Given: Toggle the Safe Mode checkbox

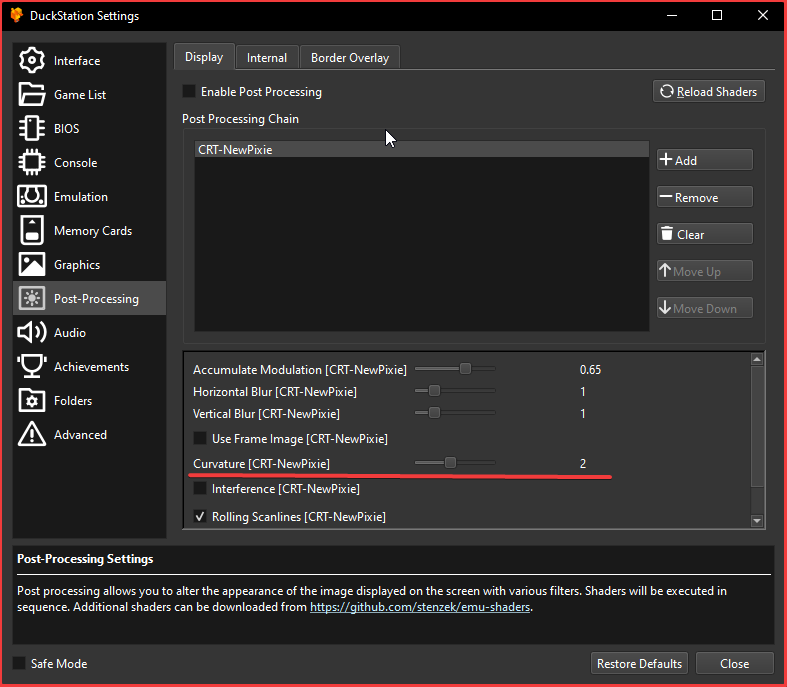Looking at the screenshot, I should point(19,663).
